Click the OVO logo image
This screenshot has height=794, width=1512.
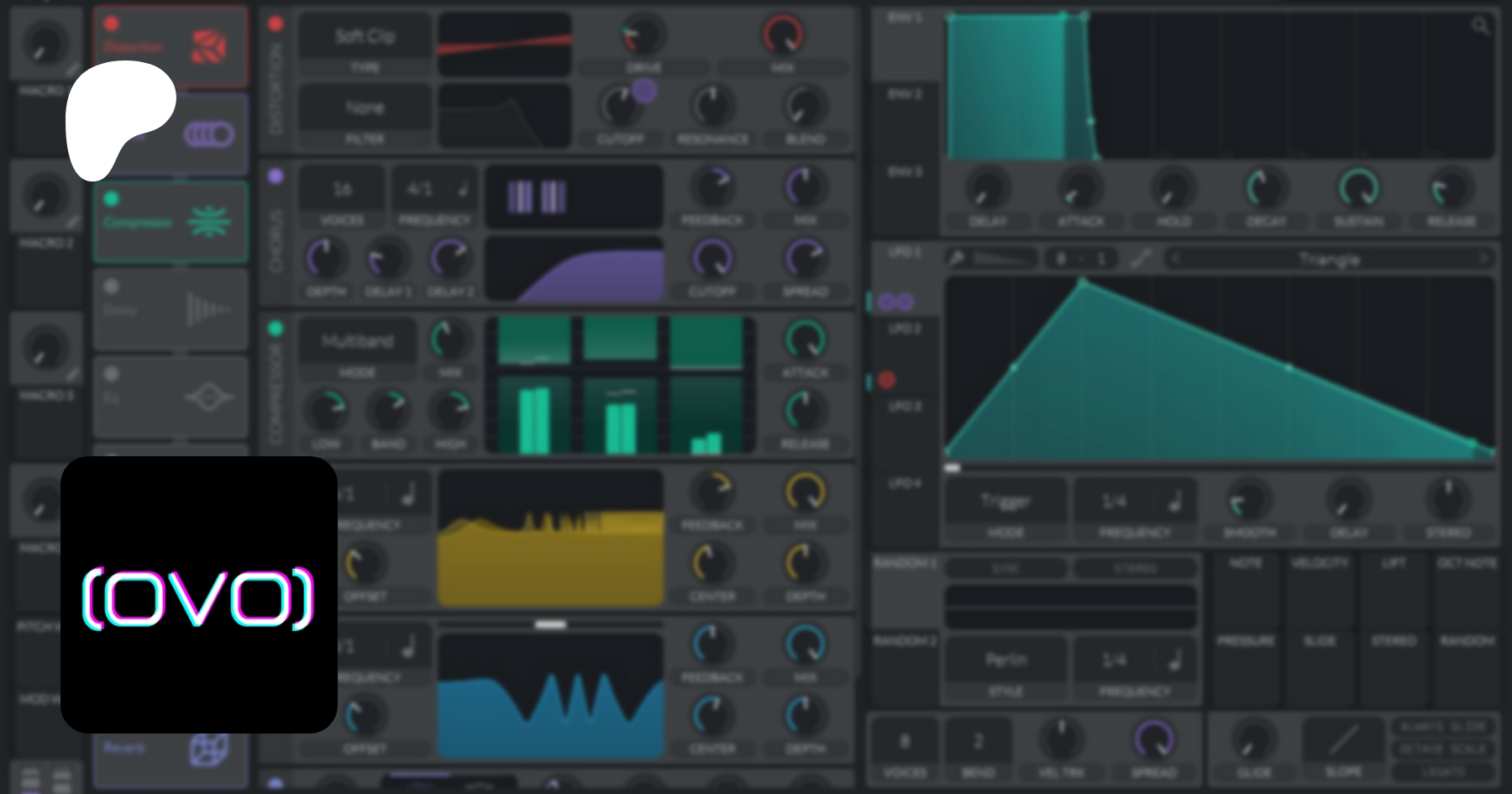point(199,595)
